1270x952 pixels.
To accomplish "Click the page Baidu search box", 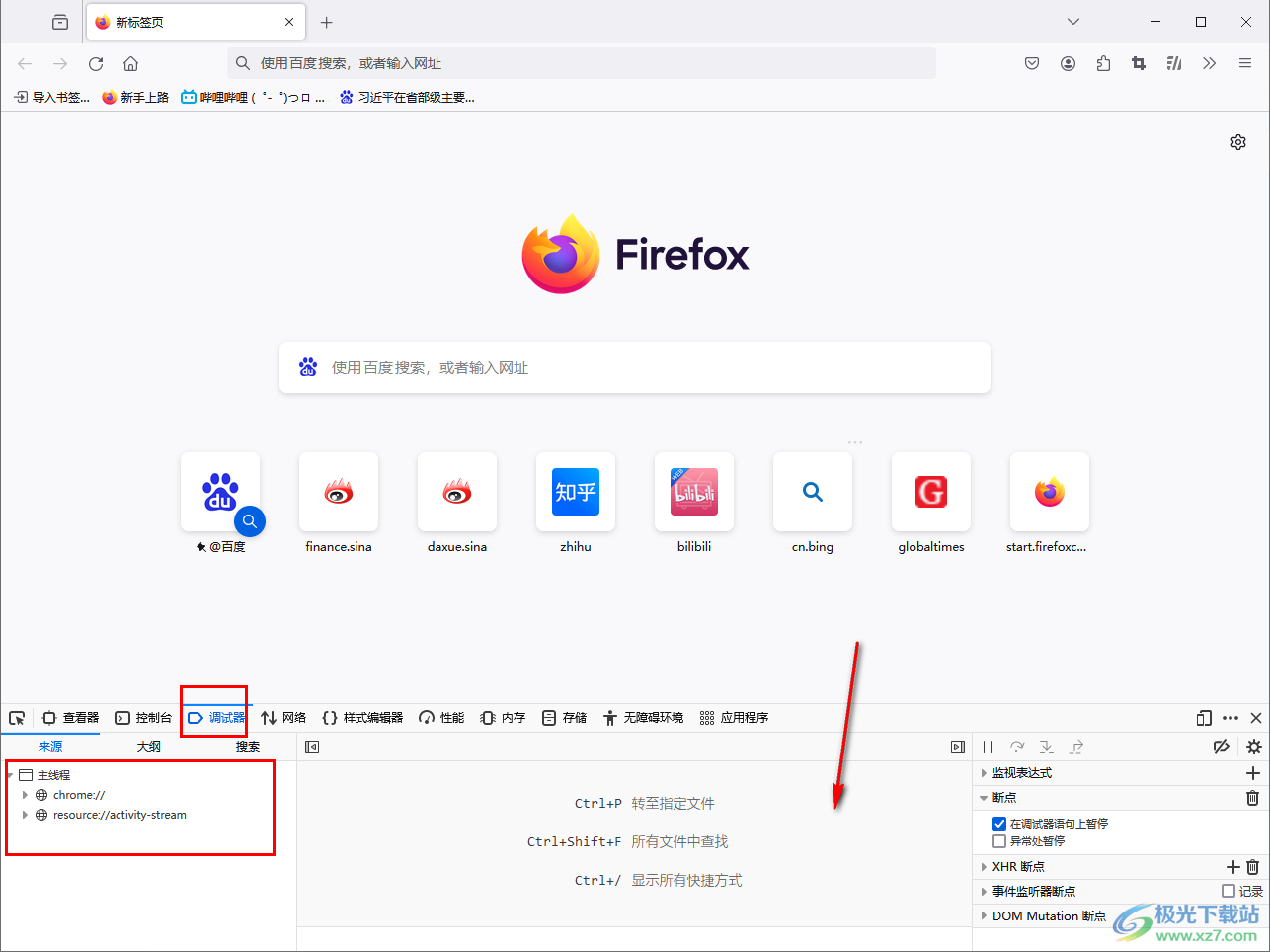I will click(635, 367).
